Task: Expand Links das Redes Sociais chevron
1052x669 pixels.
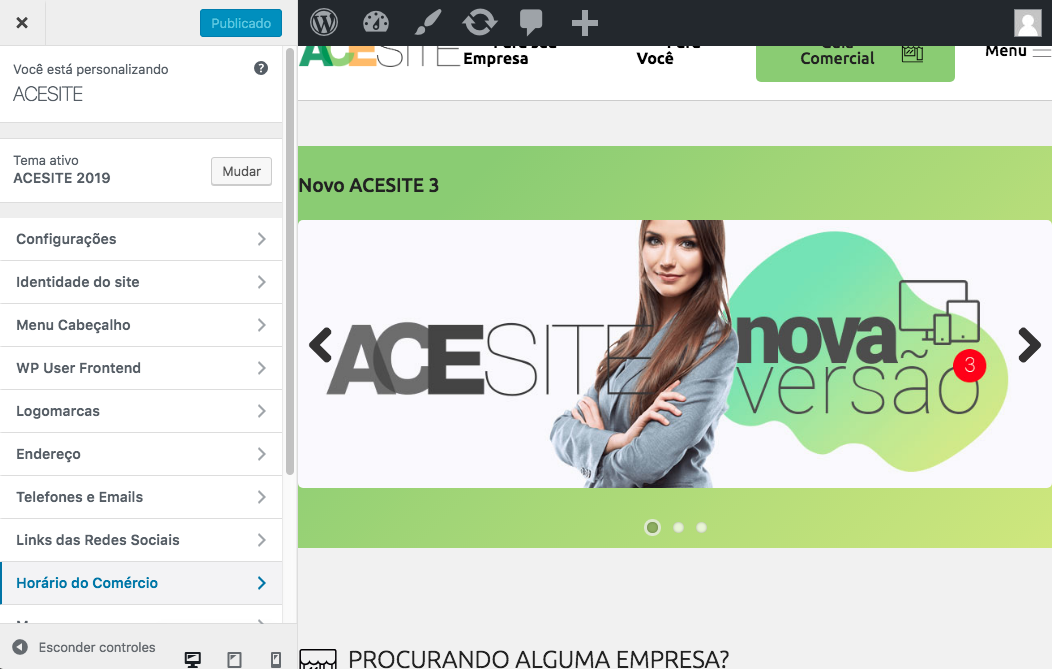Action: (x=262, y=540)
